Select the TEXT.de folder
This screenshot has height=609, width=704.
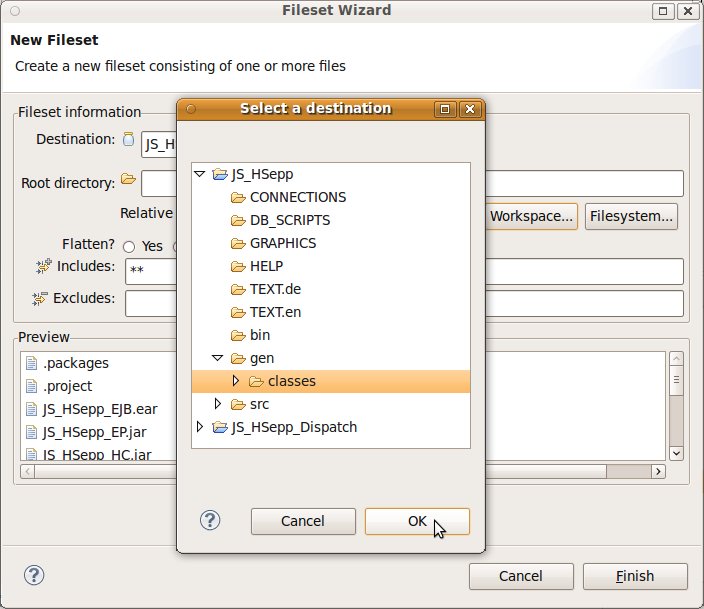pos(275,289)
